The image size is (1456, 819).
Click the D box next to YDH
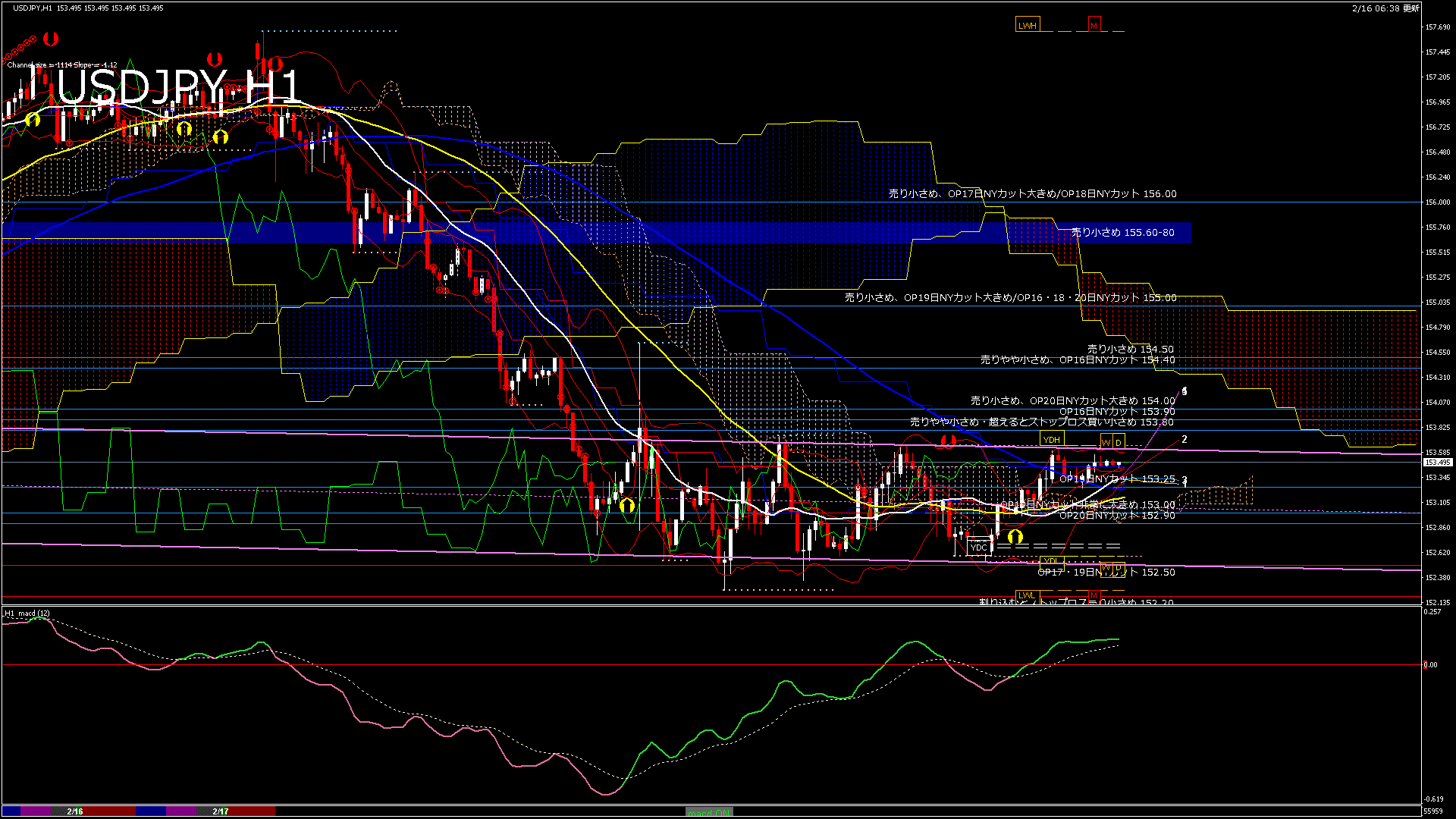coord(1118,442)
